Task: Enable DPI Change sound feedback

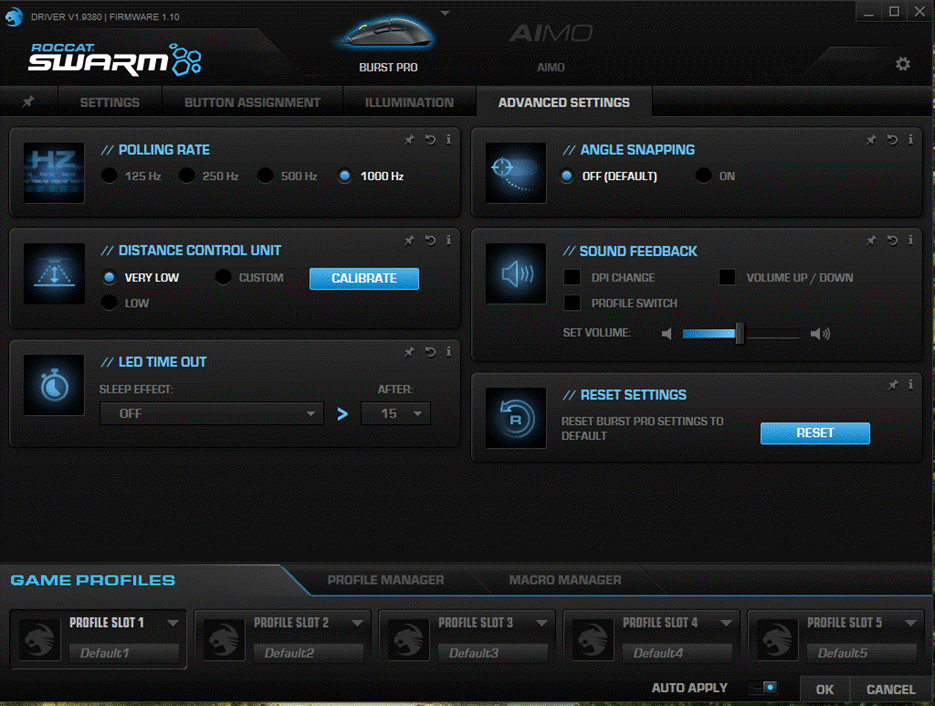Action: click(572, 277)
